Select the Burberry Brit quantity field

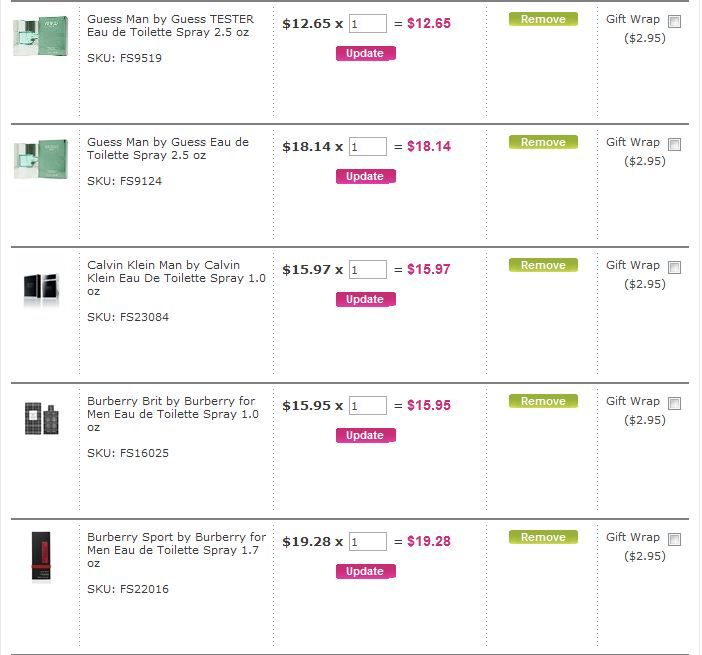[x=368, y=405]
